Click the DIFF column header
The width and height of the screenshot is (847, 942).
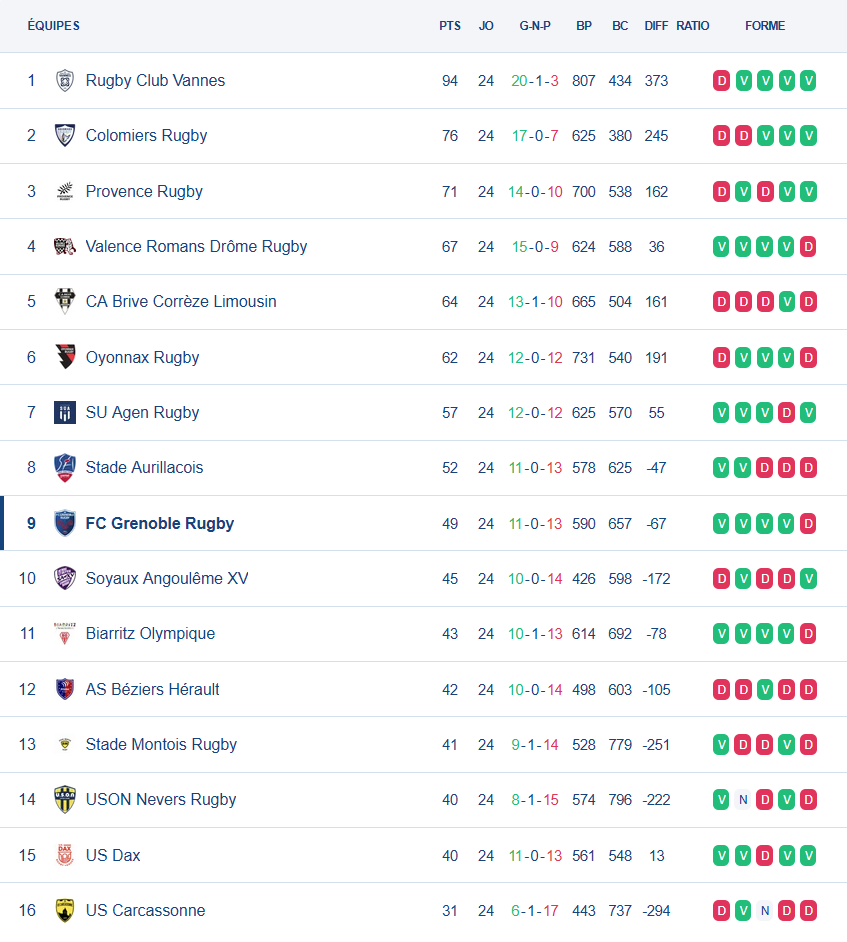[656, 26]
